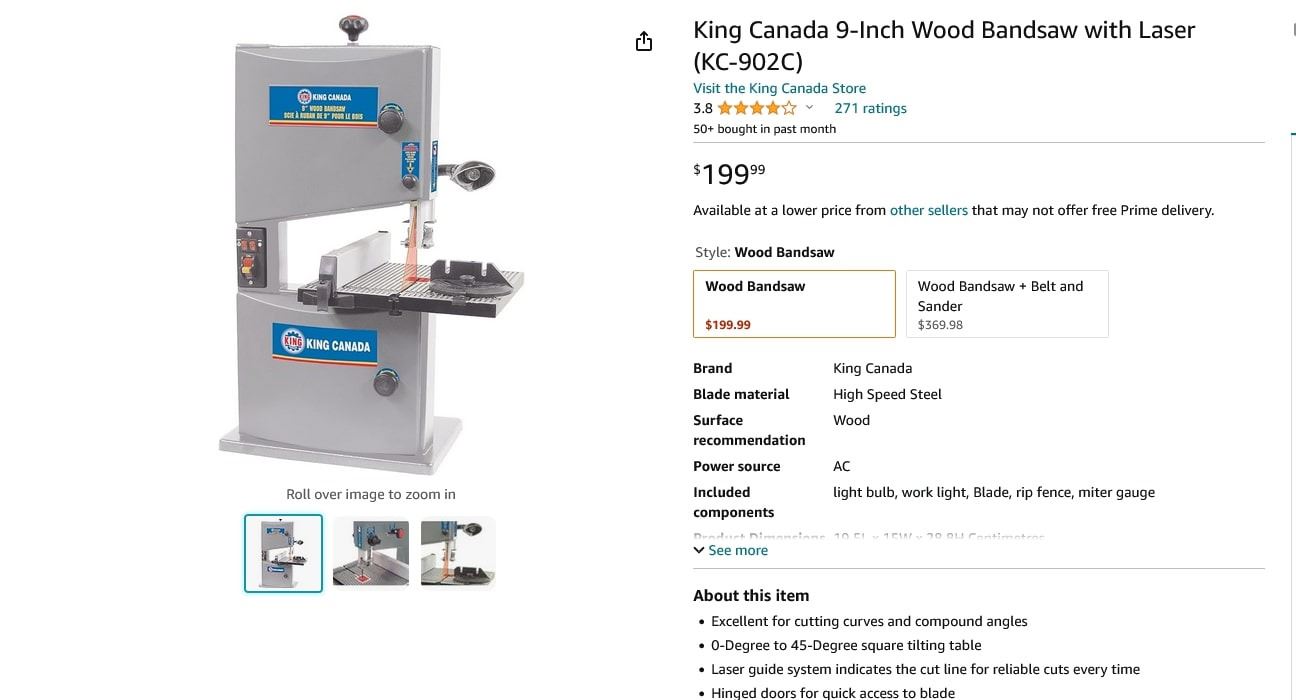Click the 'other sellers' link
The width and height of the screenshot is (1296, 700).
[x=928, y=210]
